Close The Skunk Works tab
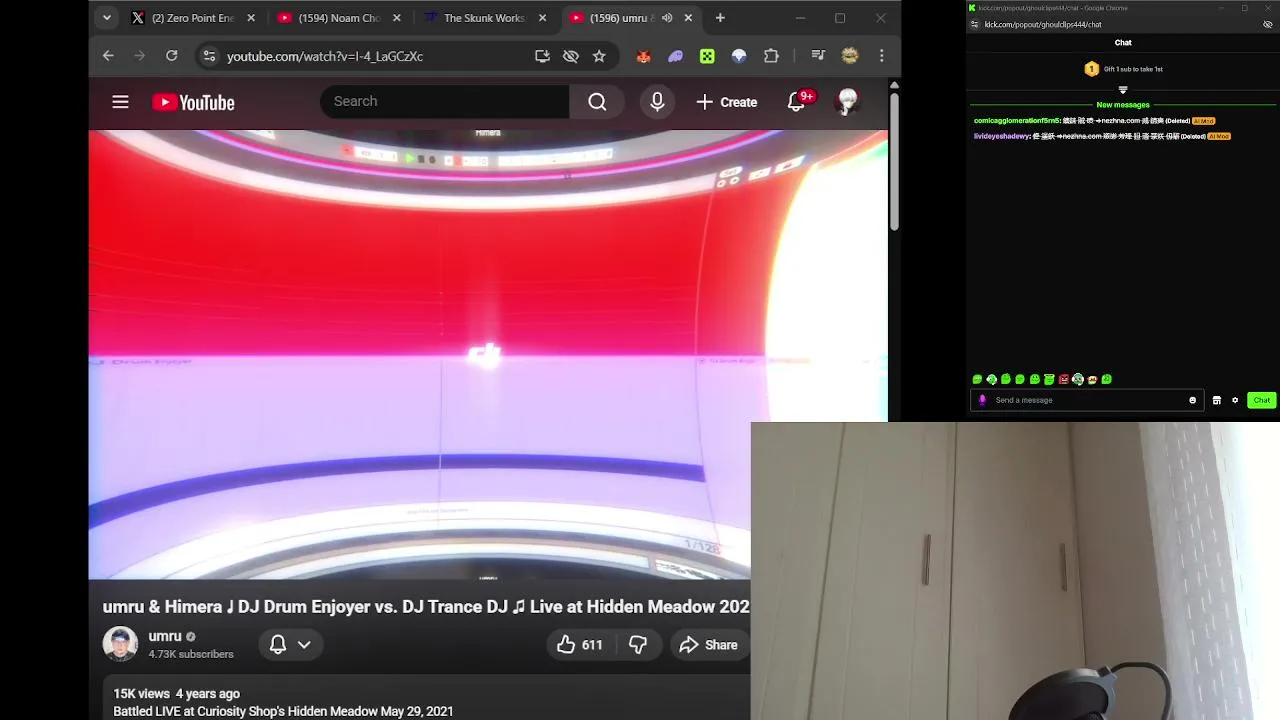This screenshot has width=1280, height=720. (544, 18)
